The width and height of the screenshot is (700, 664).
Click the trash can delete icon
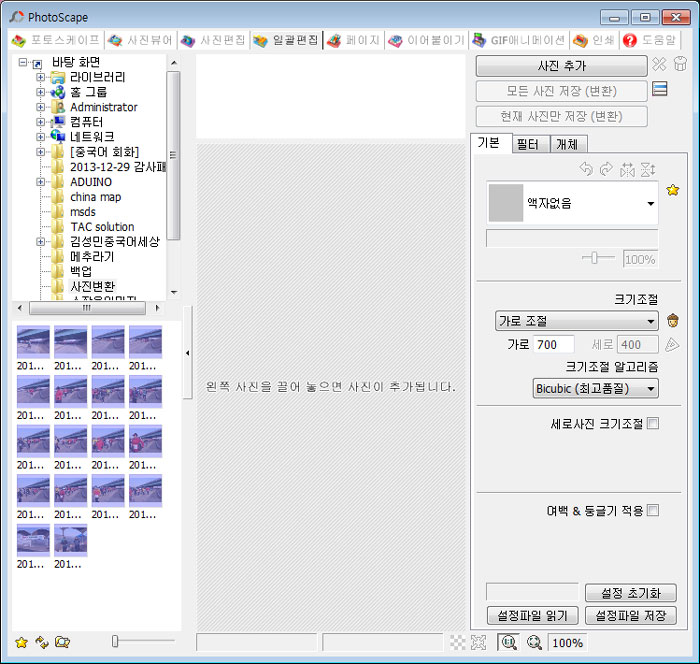tap(680, 64)
